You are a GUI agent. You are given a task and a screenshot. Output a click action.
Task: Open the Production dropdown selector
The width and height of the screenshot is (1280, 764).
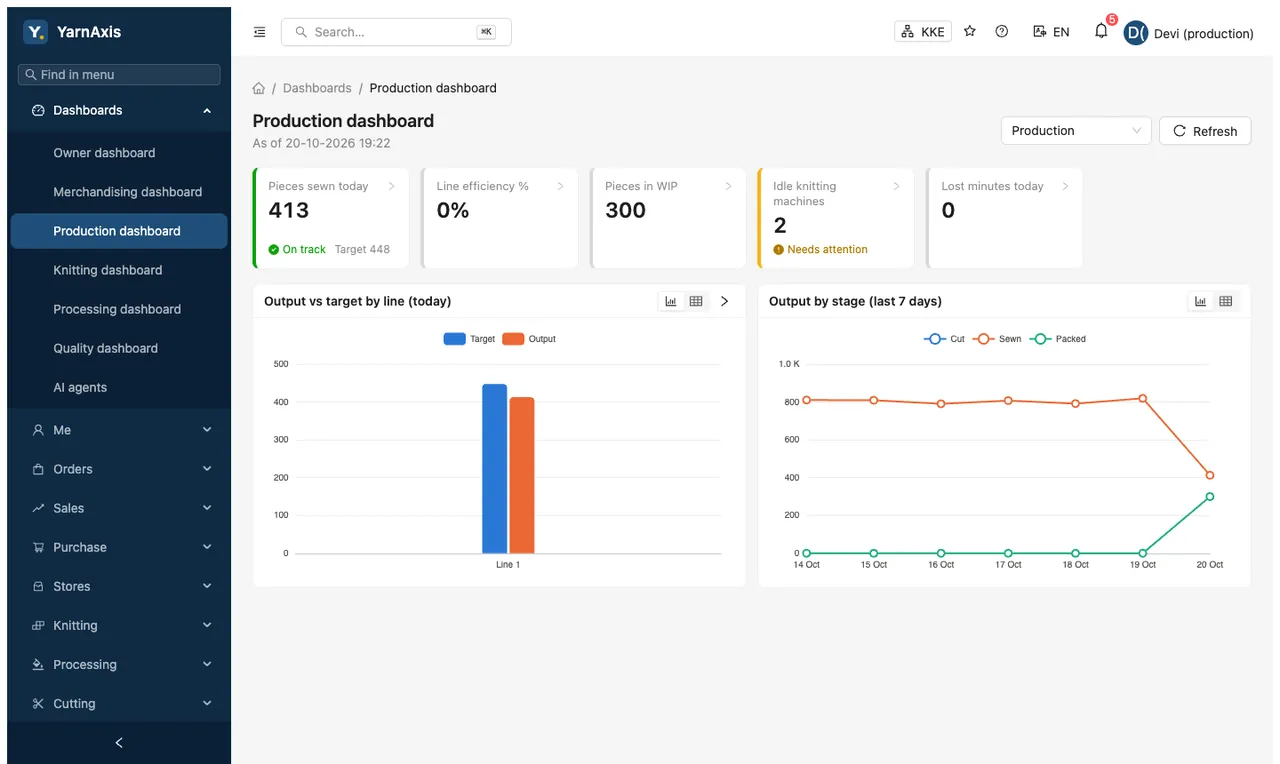(1076, 131)
